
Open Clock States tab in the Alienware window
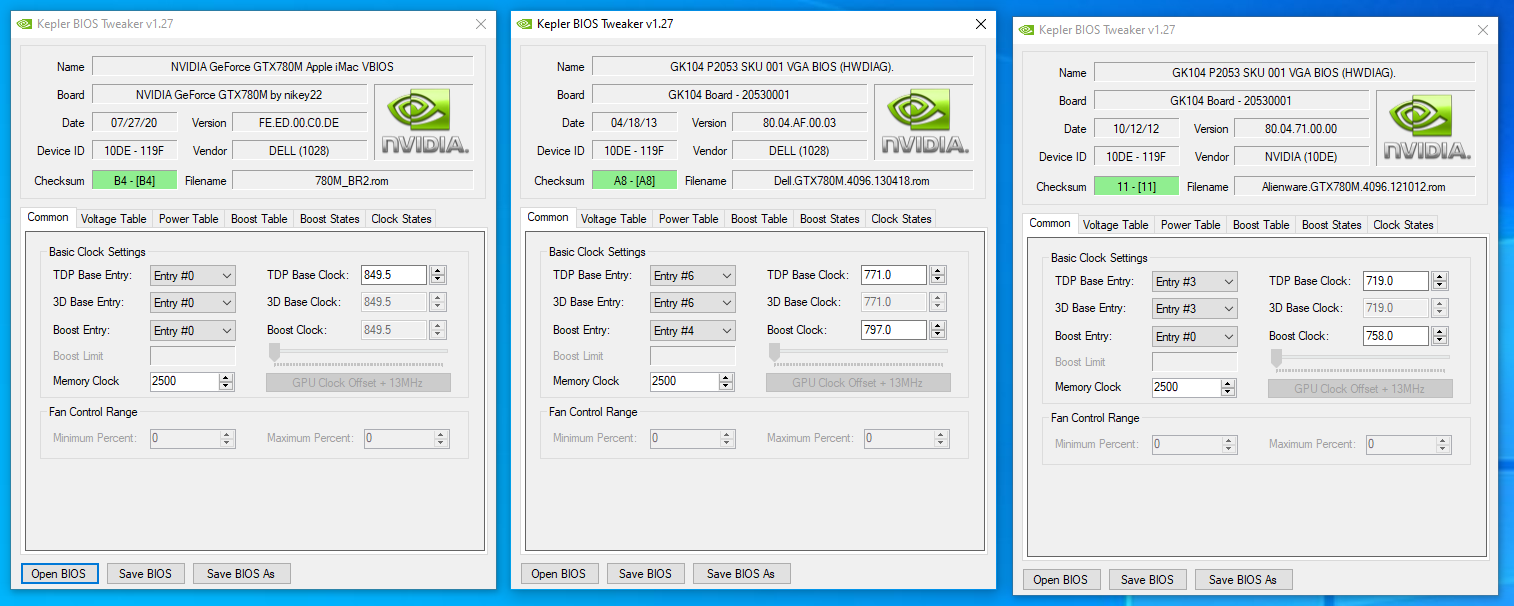(x=1403, y=225)
